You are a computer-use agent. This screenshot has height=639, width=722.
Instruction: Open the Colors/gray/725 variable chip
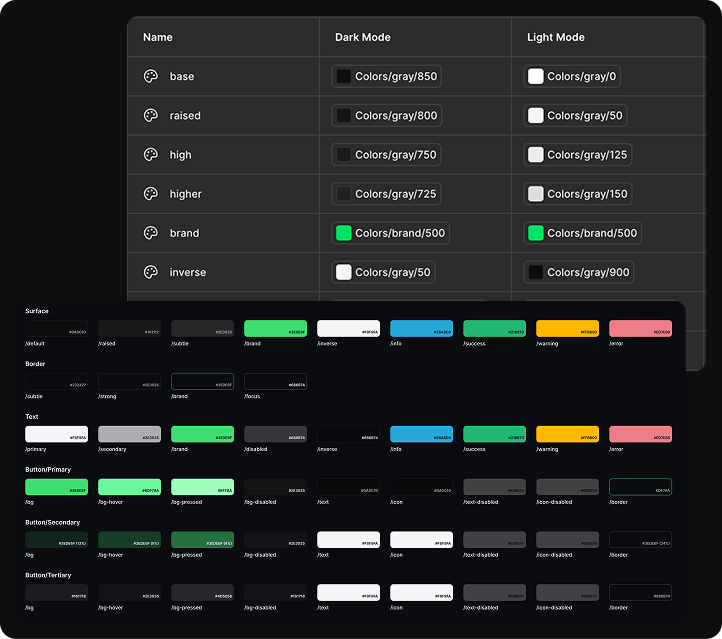tap(386, 194)
